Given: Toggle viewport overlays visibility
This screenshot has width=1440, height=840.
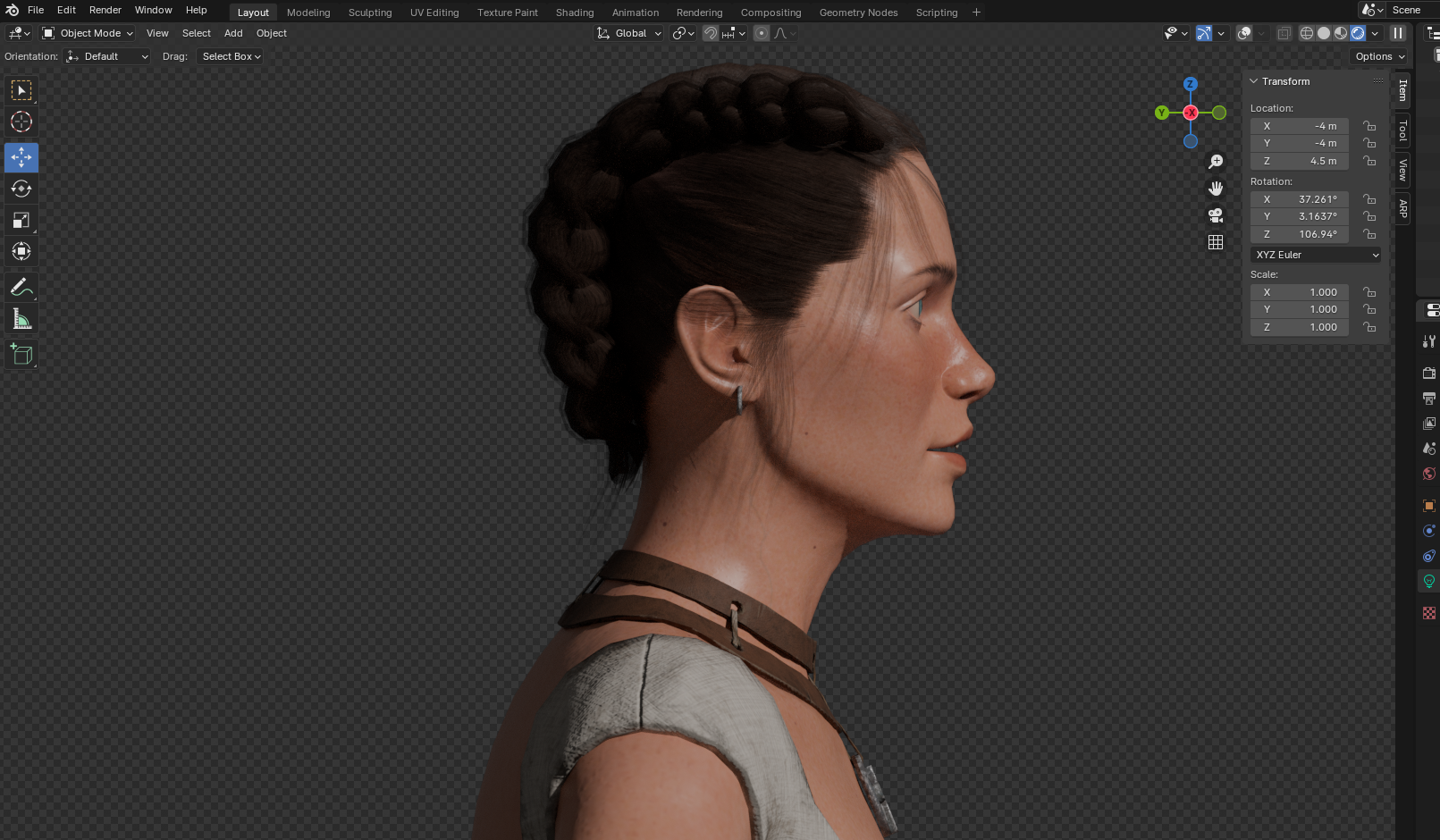Looking at the screenshot, I should pyautogui.click(x=1244, y=33).
